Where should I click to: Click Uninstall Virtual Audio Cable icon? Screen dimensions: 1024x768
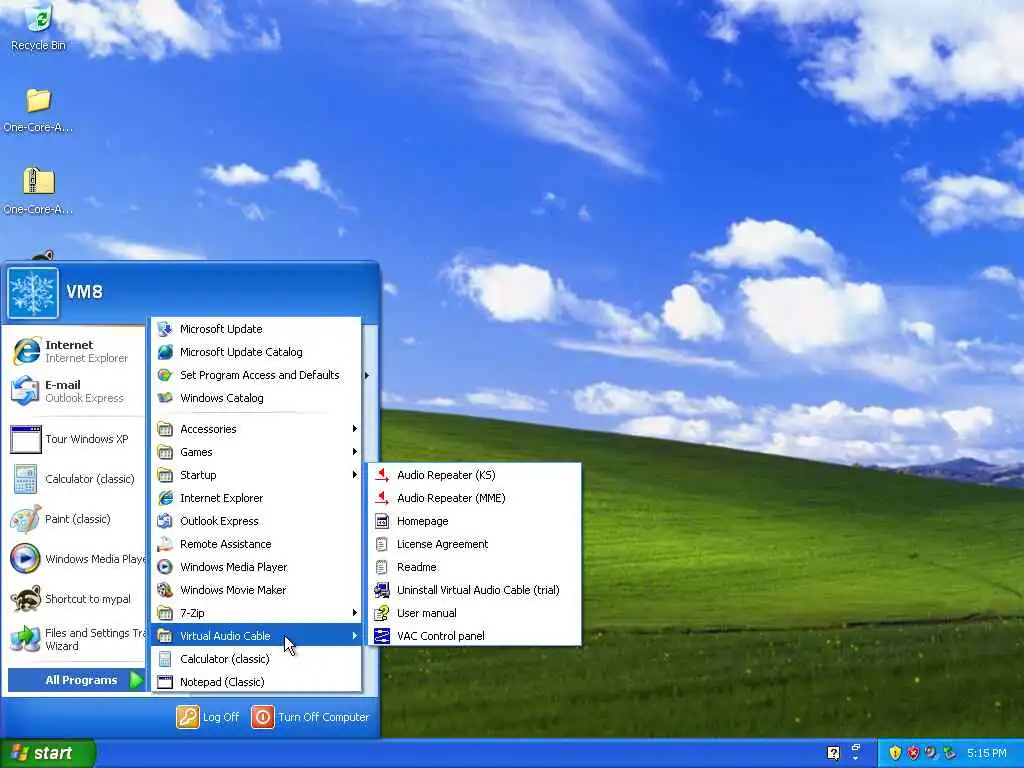[x=382, y=590]
